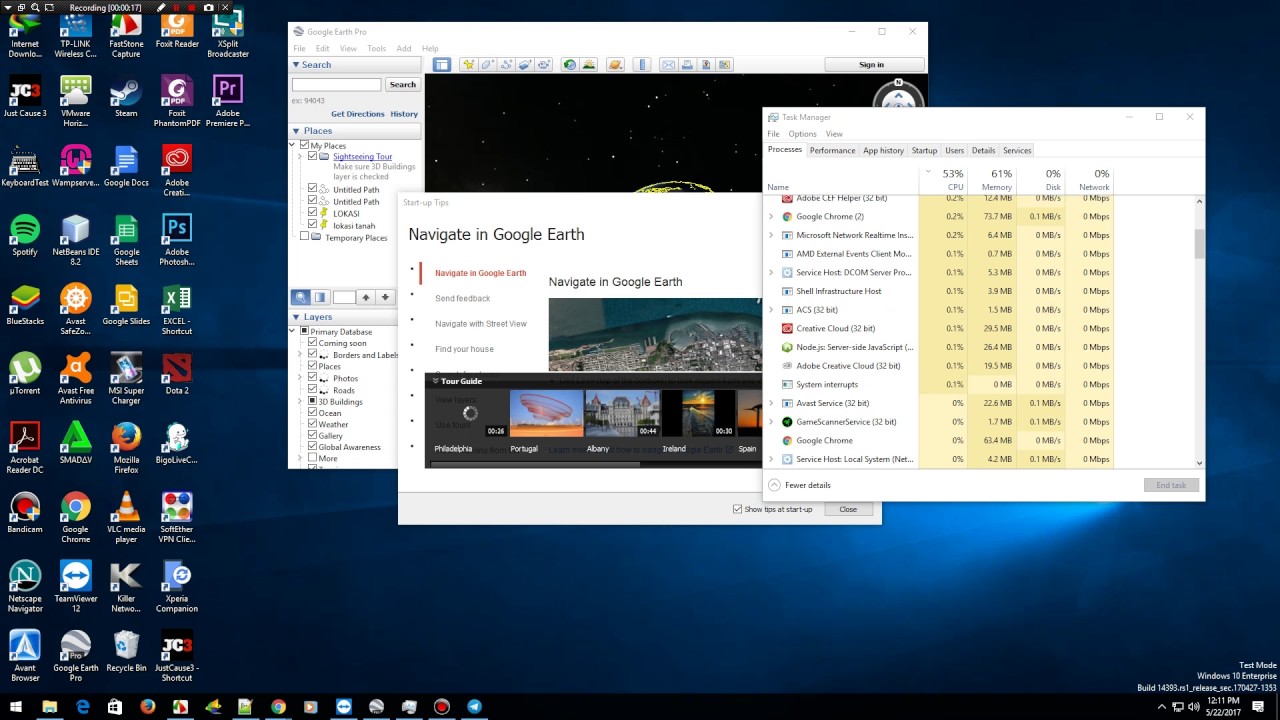Uncheck the Ocean layer checkbox
This screenshot has height=720, width=1280.
(313, 413)
